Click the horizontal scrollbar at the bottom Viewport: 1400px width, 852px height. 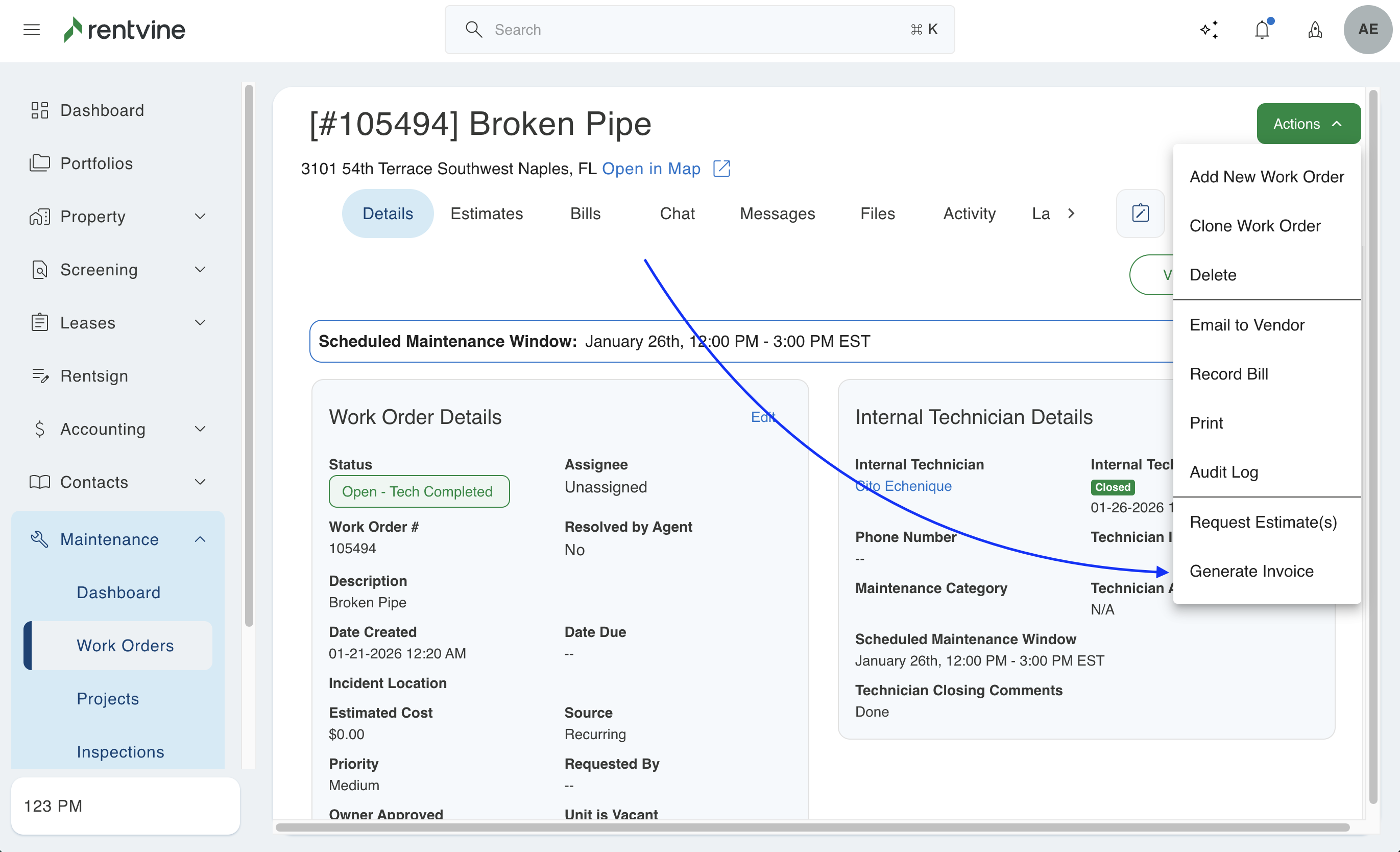click(x=812, y=827)
